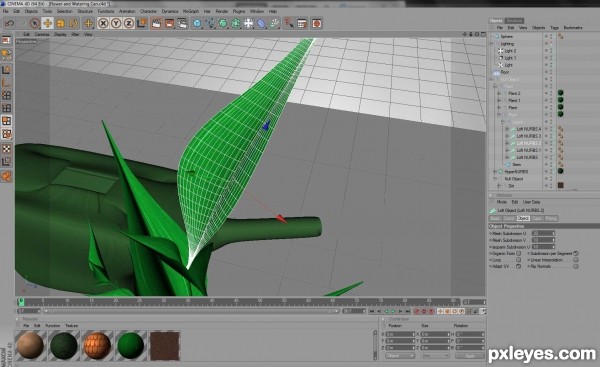Toggle Subdivision per Segment checkbox
This screenshot has height=367, width=600.
point(576,253)
